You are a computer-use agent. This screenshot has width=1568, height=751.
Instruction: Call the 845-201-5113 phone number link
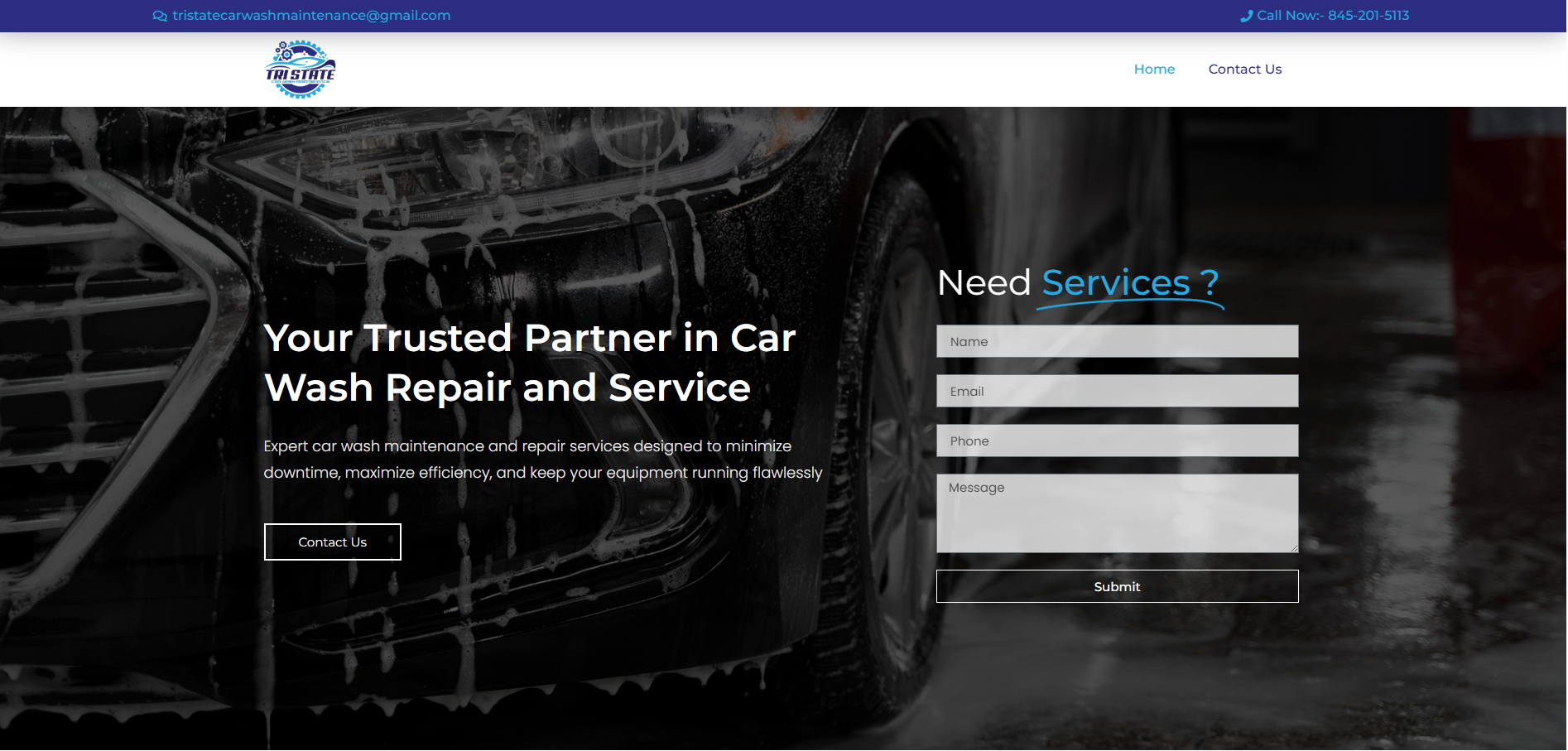click(x=1332, y=16)
